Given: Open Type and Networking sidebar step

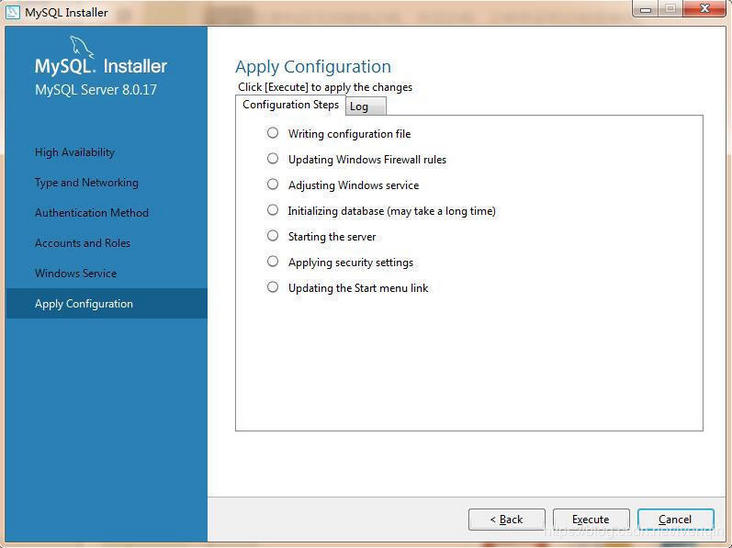Looking at the screenshot, I should click(x=87, y=183).
